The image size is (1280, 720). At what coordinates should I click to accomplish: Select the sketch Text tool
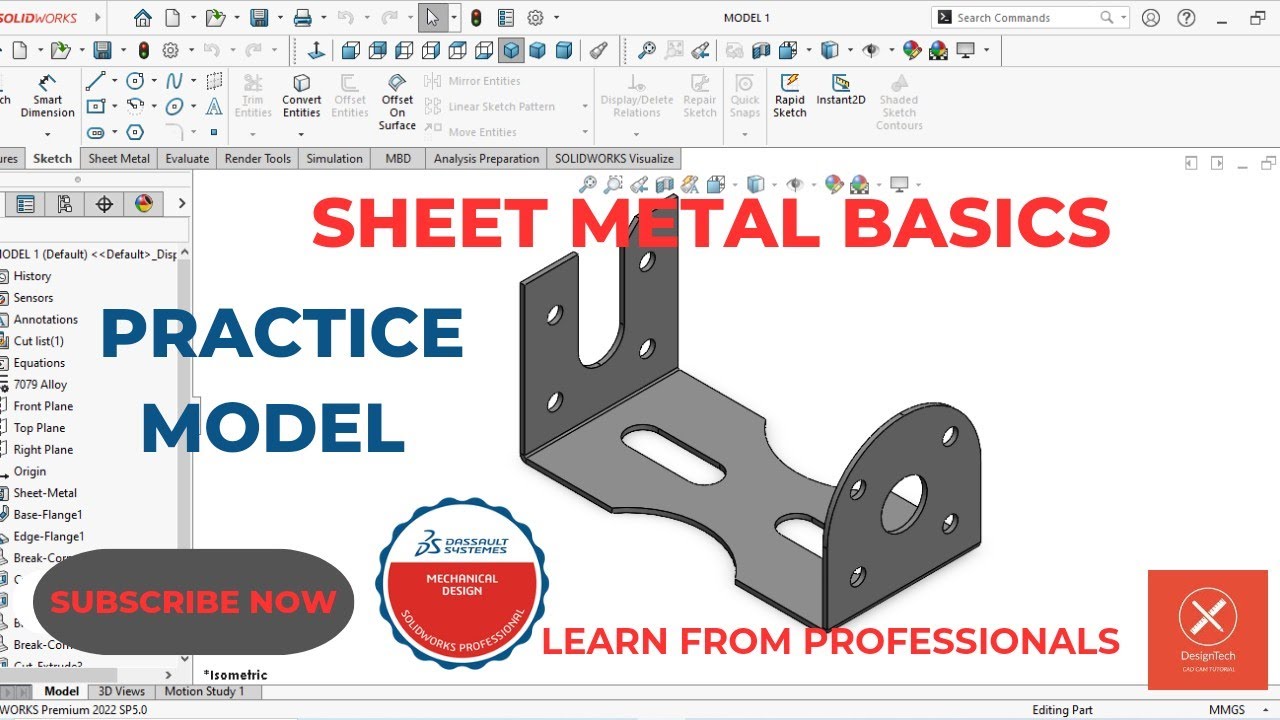coord(214,106)
